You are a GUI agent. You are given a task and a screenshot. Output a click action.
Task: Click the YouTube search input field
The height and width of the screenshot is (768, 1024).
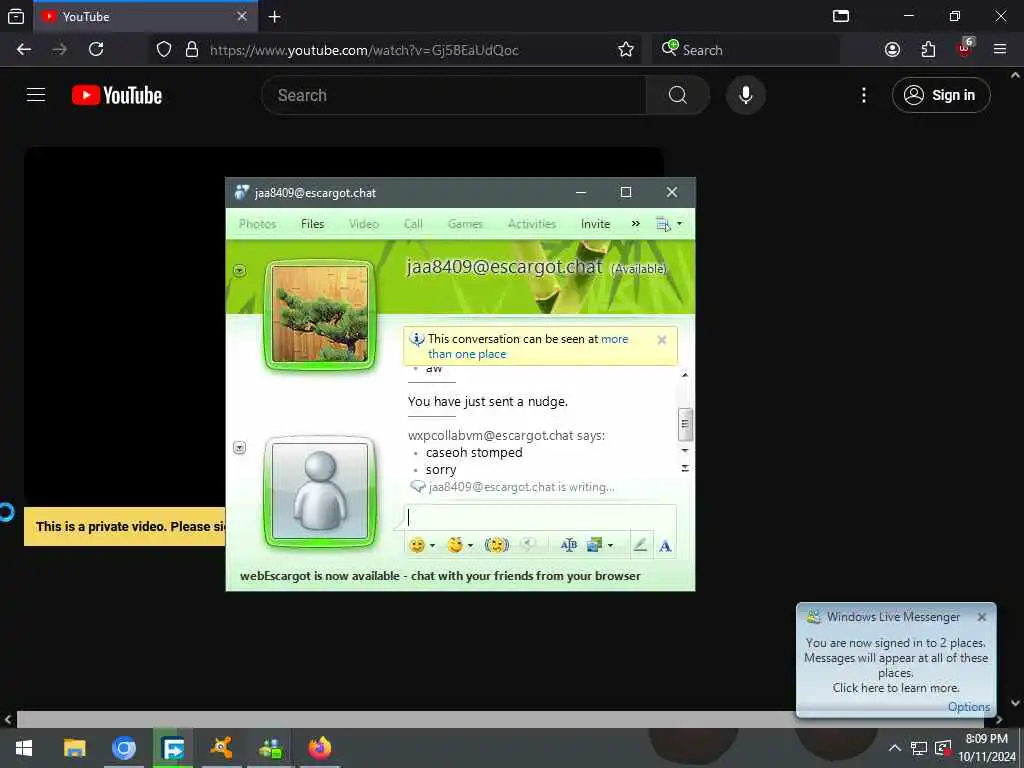[453, 95]
